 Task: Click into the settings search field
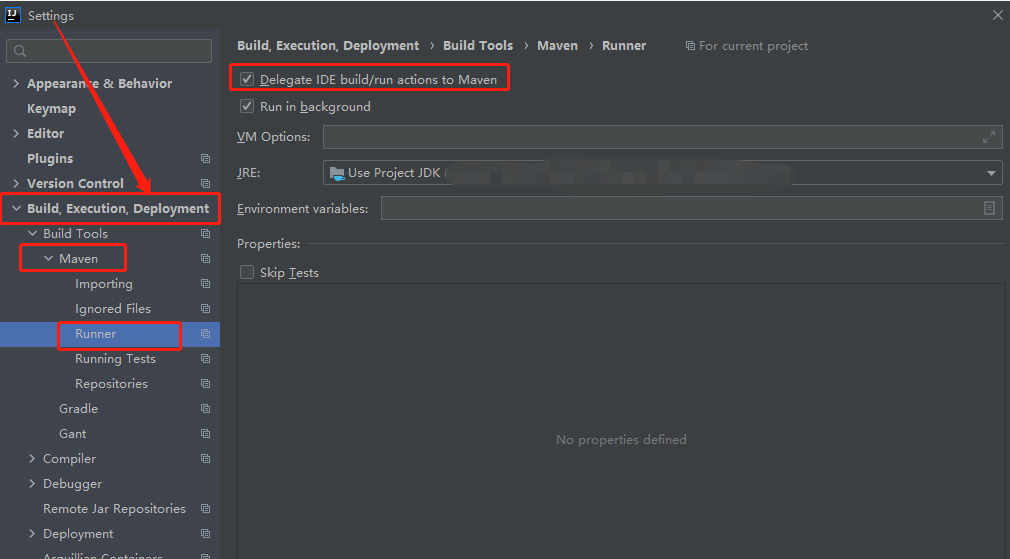[109, 51]
